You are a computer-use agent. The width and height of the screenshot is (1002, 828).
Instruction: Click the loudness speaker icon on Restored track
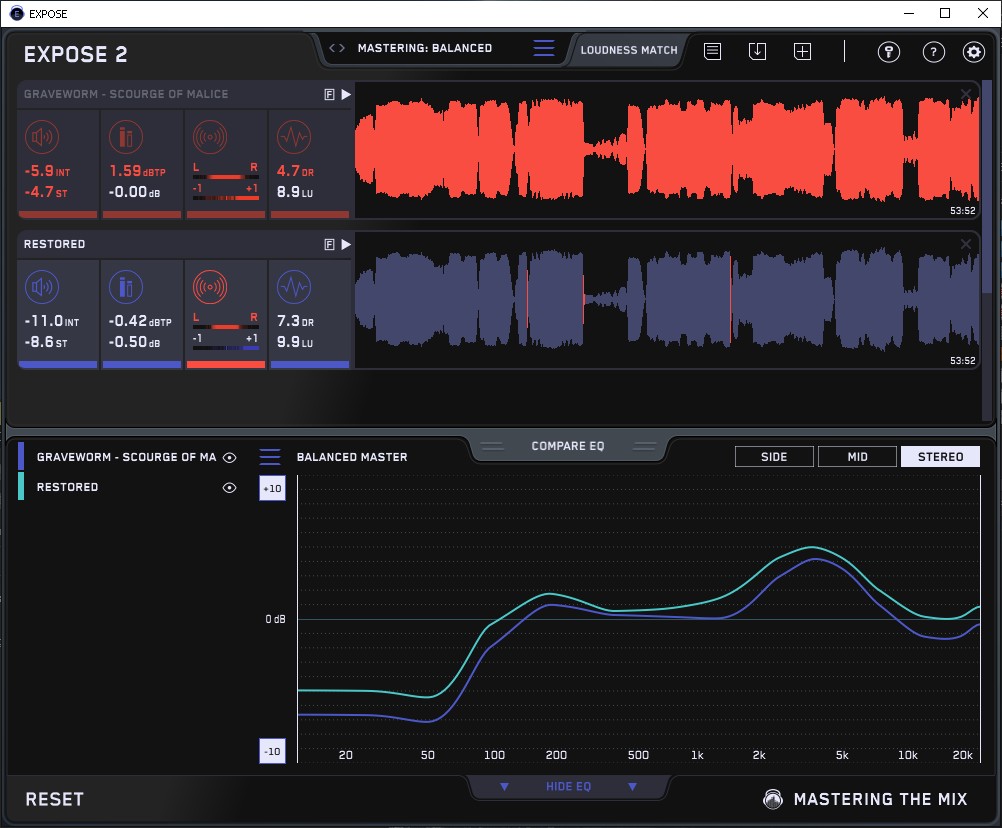41,288
